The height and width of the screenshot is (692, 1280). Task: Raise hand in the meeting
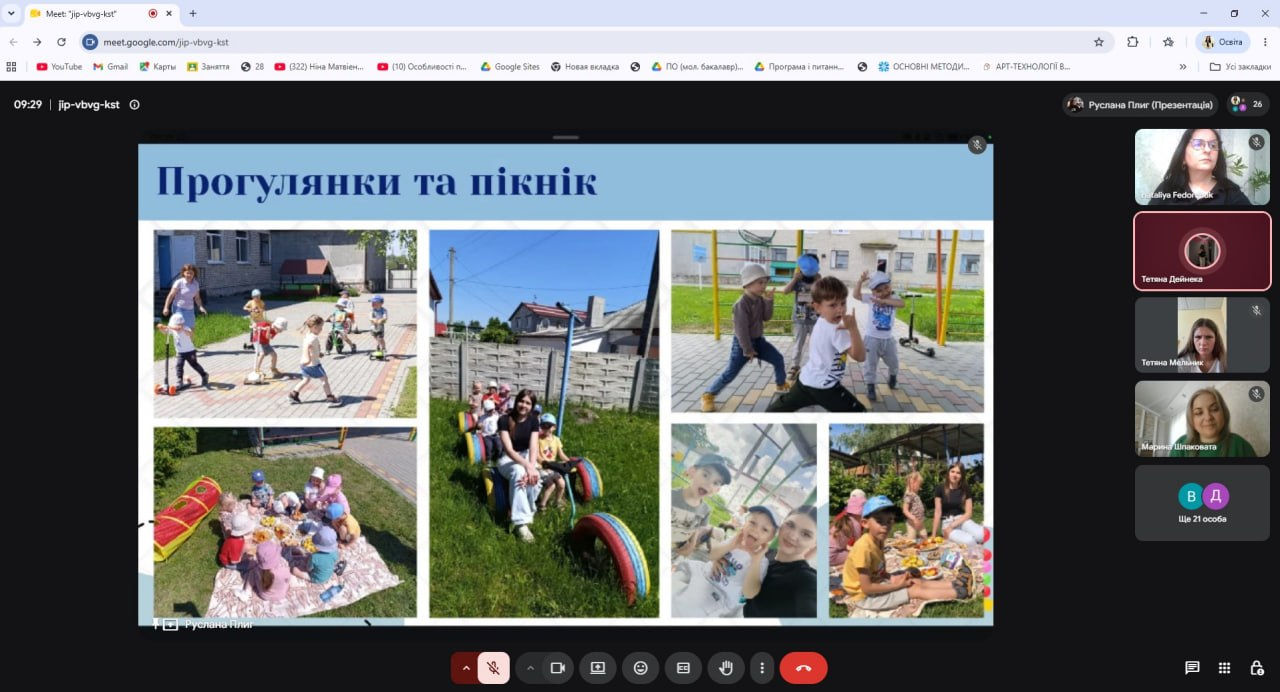coord(726,668)
